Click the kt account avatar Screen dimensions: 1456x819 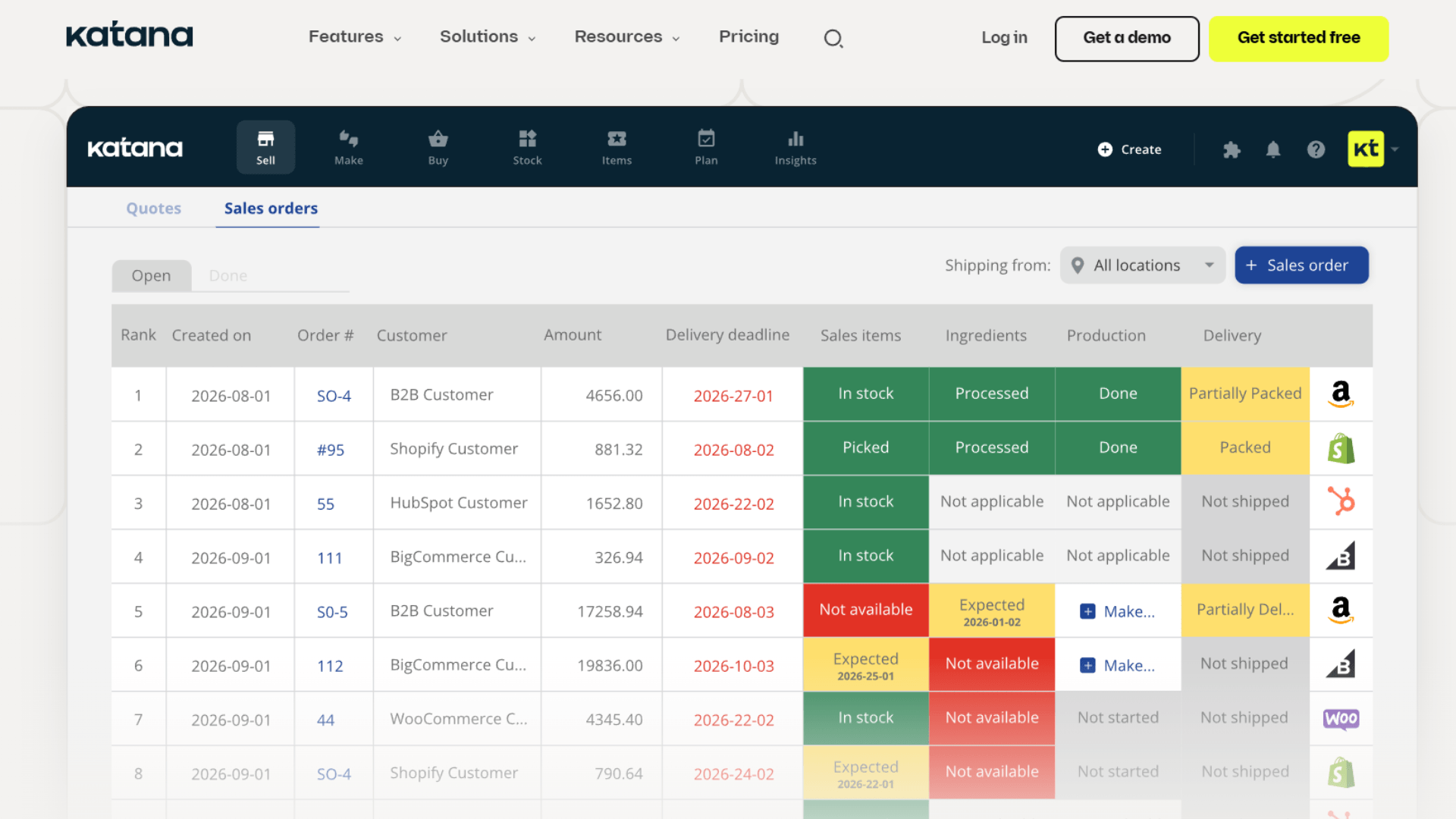pyautogui.click(x=1365, y=149)
